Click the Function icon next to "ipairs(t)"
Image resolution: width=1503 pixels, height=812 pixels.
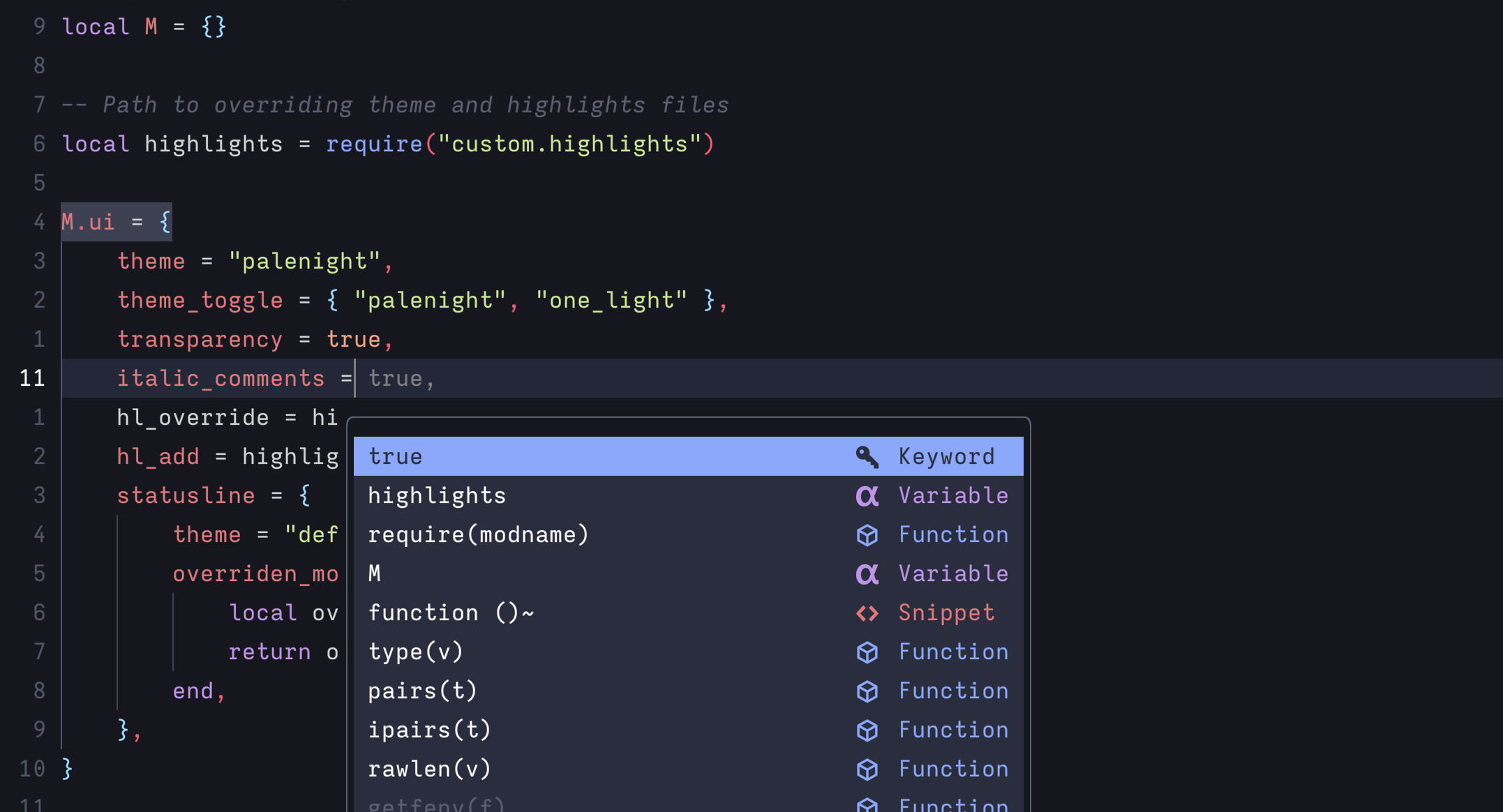click(x=866, y=730)
